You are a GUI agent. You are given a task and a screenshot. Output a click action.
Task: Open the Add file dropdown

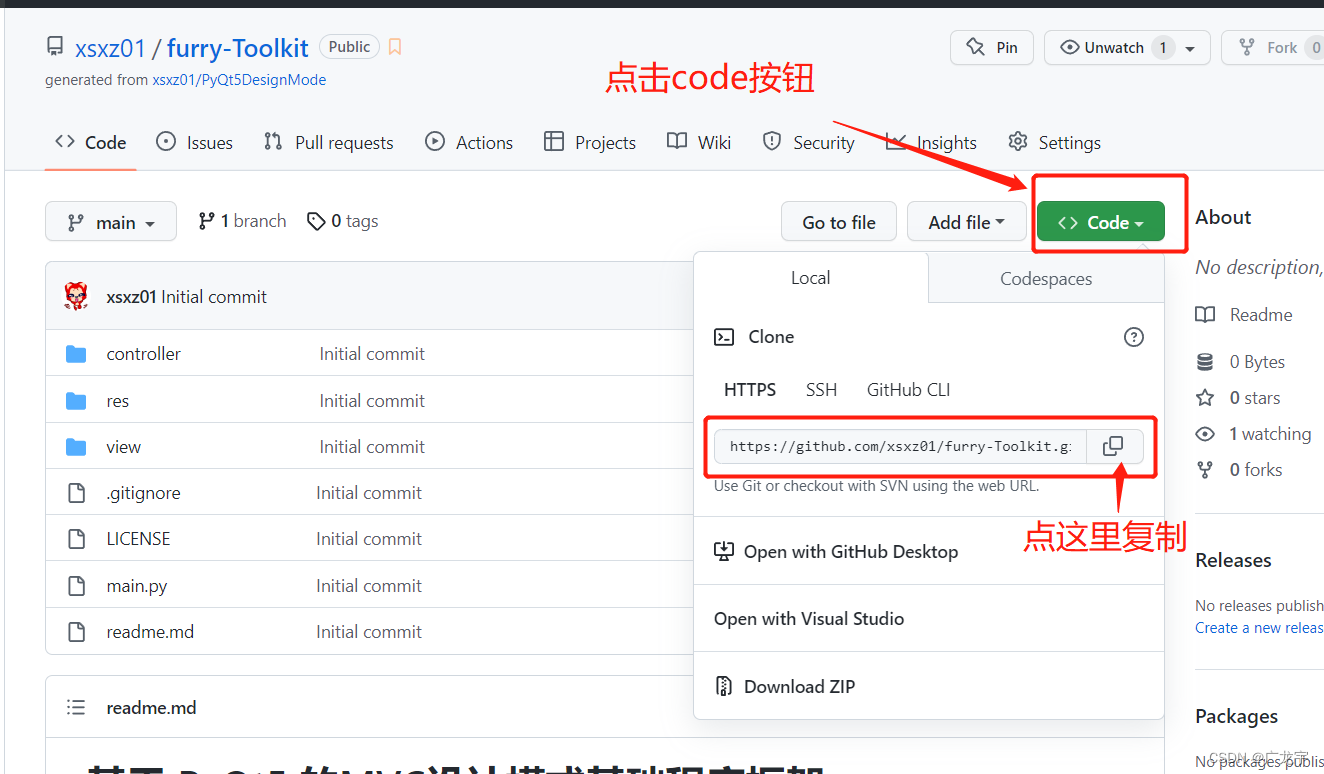point(966,222)
